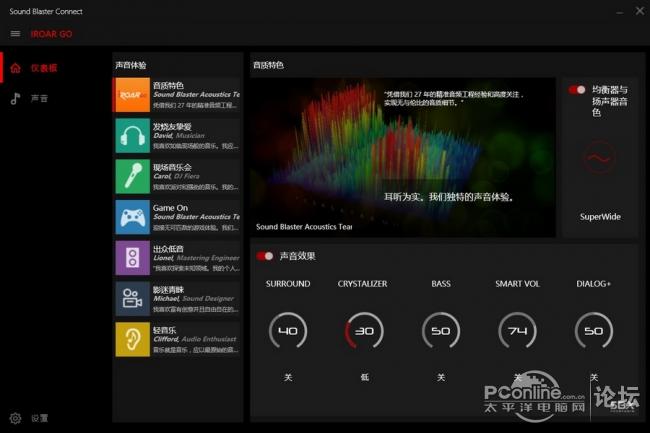Click the ROAR GO device title
The image size is (650, 433).
tap(51, 34)
